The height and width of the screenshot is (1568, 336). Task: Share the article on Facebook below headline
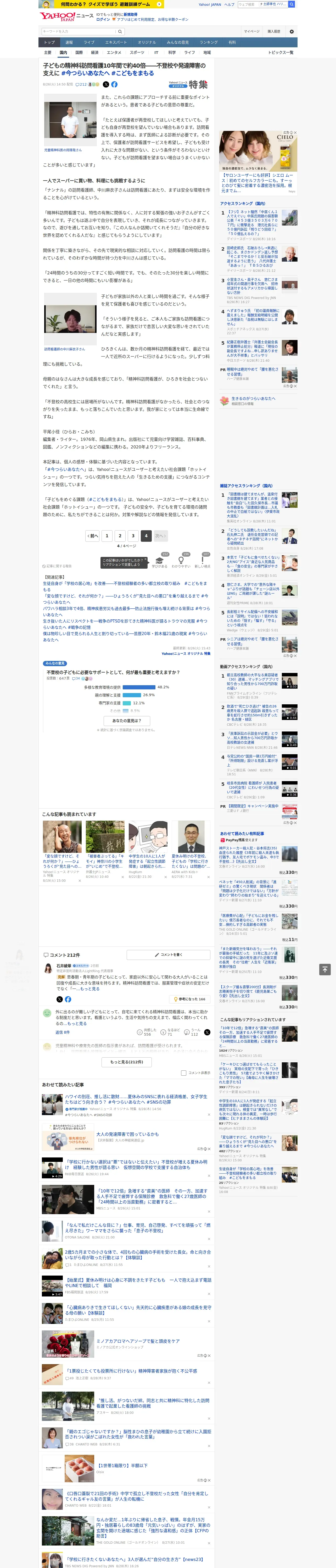pos(114,85)
